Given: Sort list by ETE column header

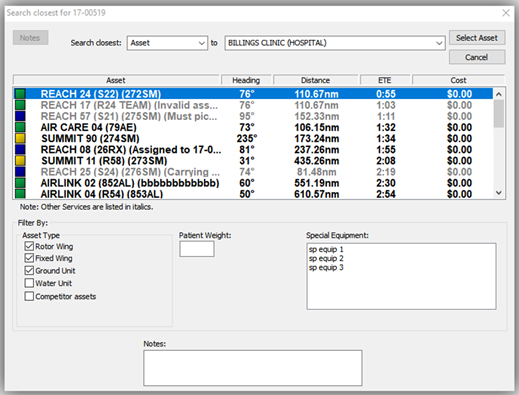Looking at the screenshot, I should (x=385, y=80).
